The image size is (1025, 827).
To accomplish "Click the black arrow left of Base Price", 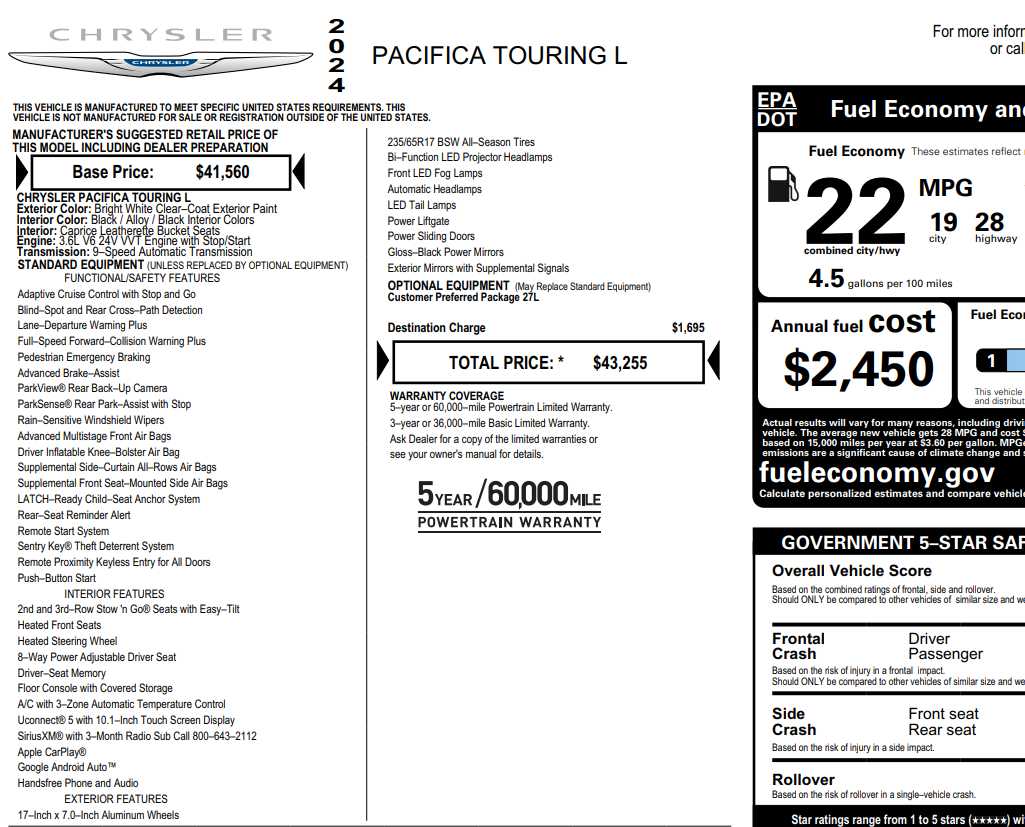I will (22, 172).
